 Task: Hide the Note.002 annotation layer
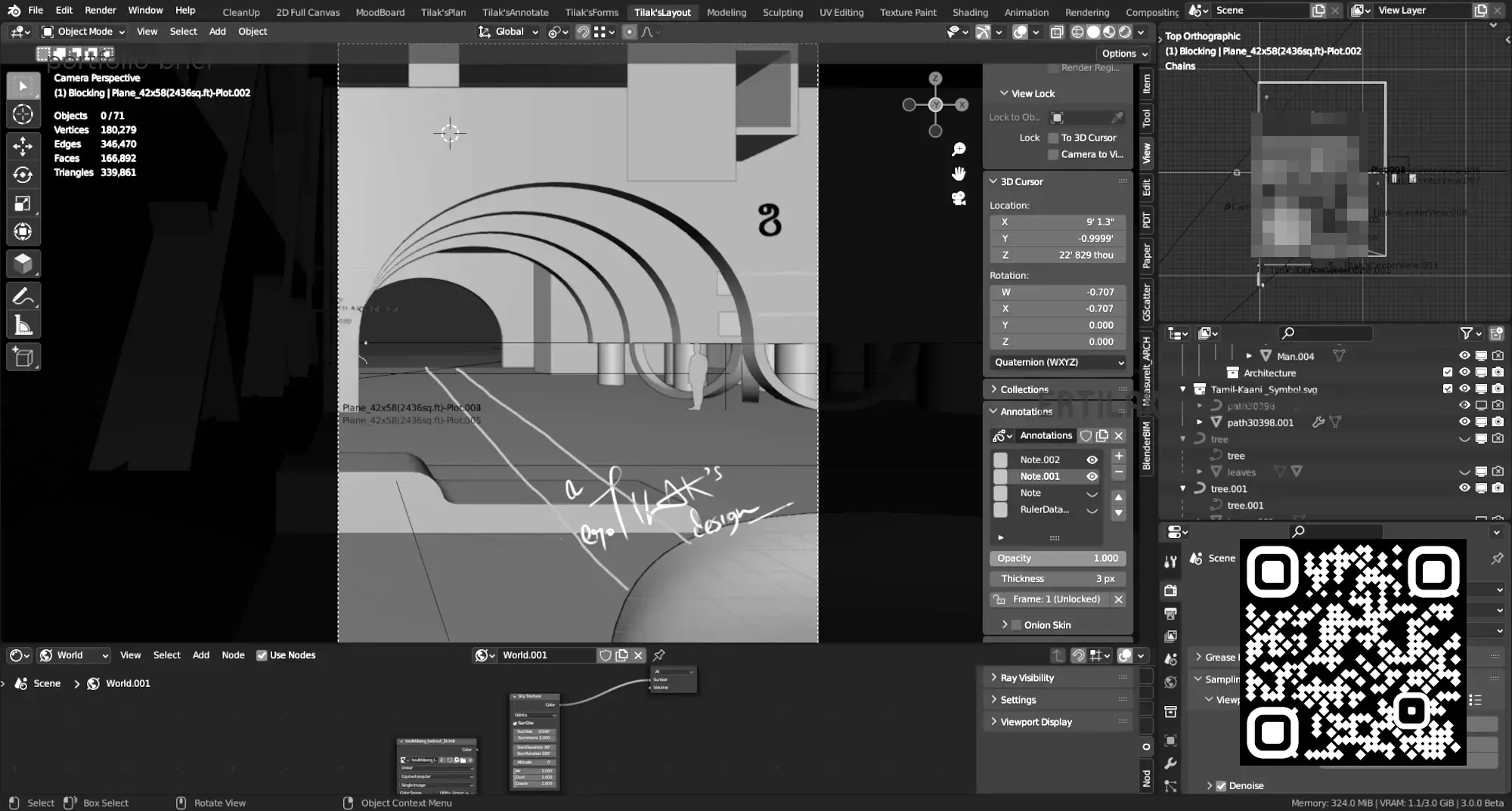[x=1092, y=460]
